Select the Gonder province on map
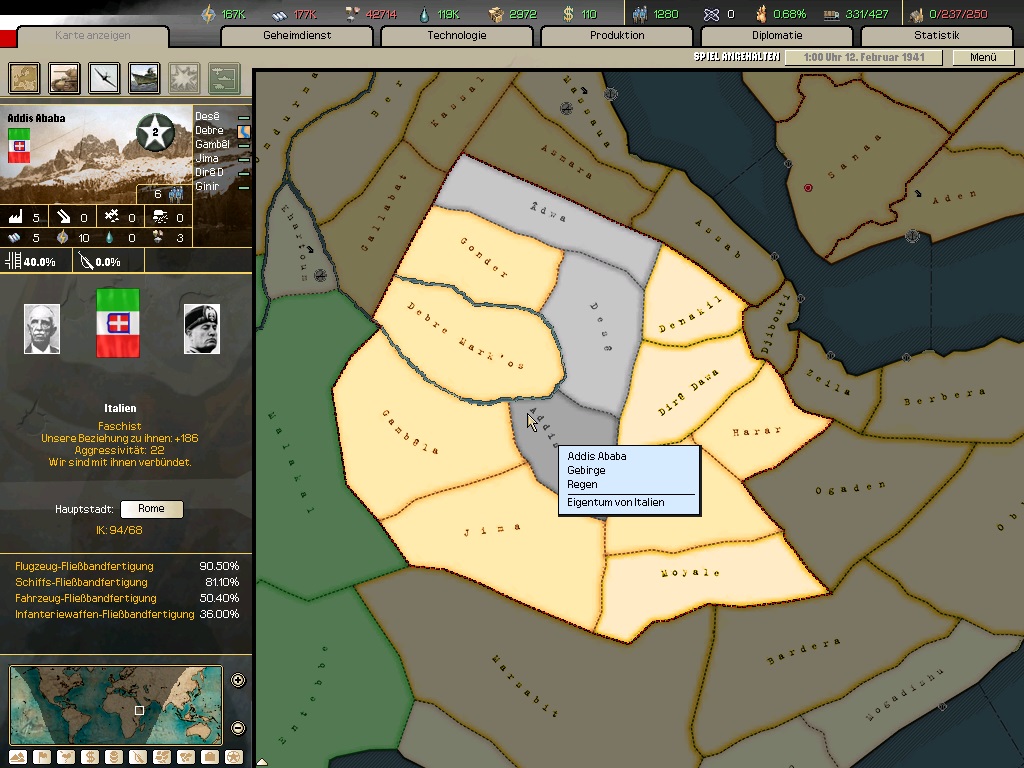Screen dimensions: 1024x768 [485, 256]
